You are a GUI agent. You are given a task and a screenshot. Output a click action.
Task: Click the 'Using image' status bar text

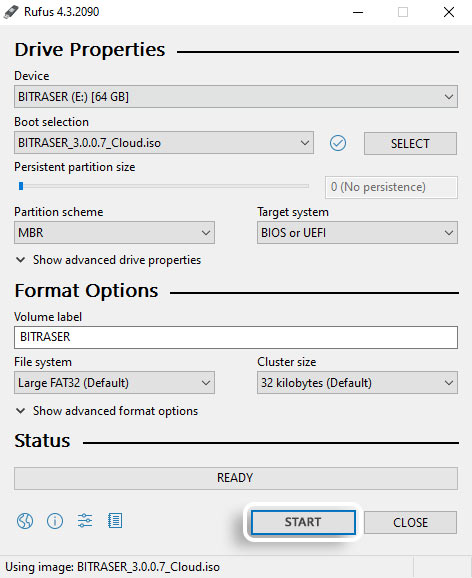coord(112,567)
